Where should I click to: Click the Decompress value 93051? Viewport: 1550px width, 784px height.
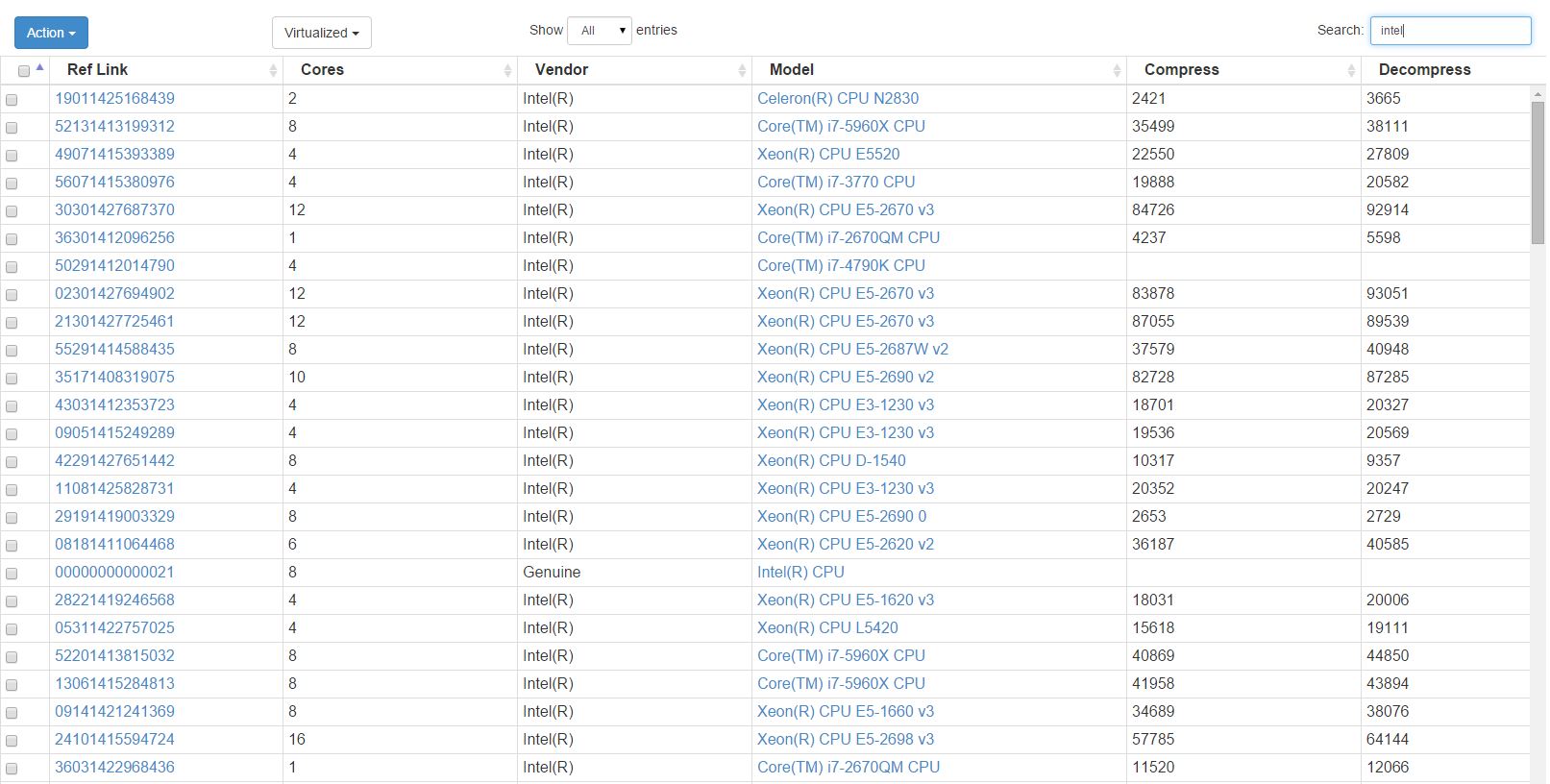[x=1388, y=293]
